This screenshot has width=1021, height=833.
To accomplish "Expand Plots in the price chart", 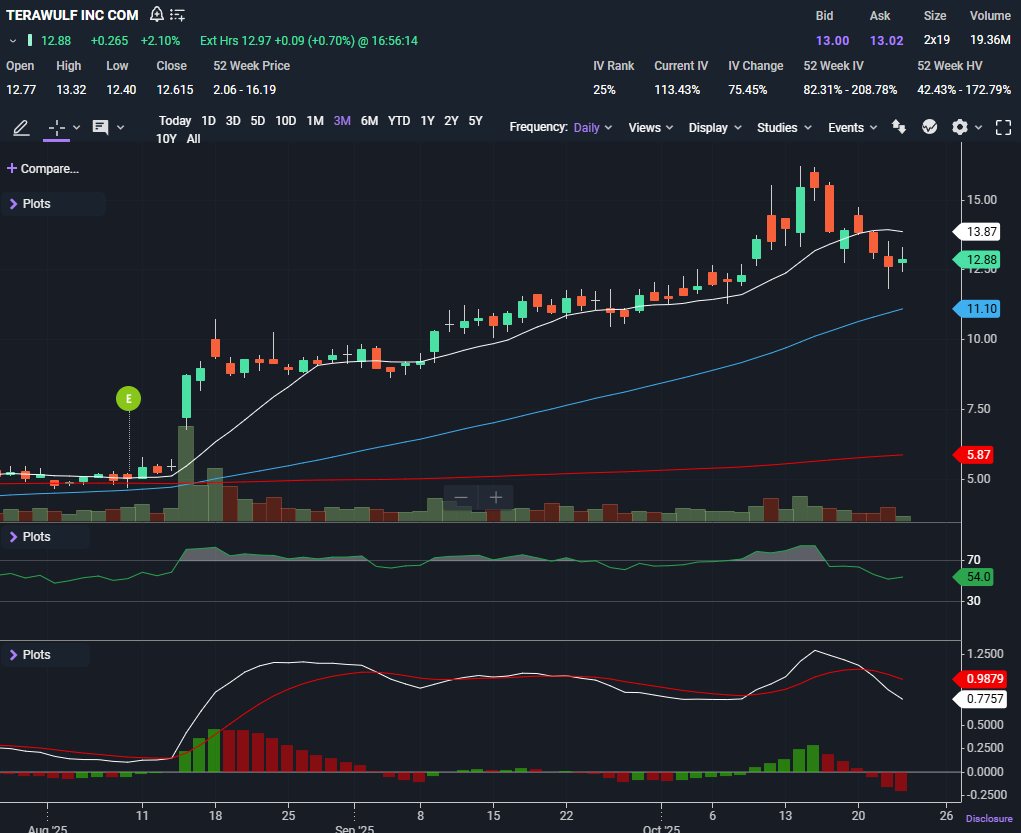I will (x=30, y=204).
